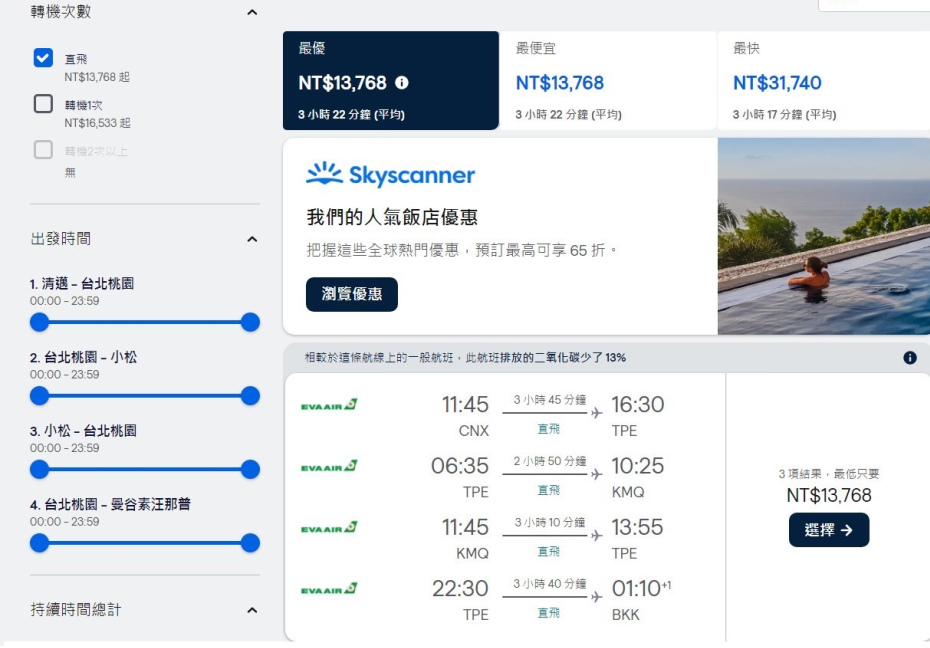Click the Skyscanner logo in the hotel banner

click(x=390, y=174)
